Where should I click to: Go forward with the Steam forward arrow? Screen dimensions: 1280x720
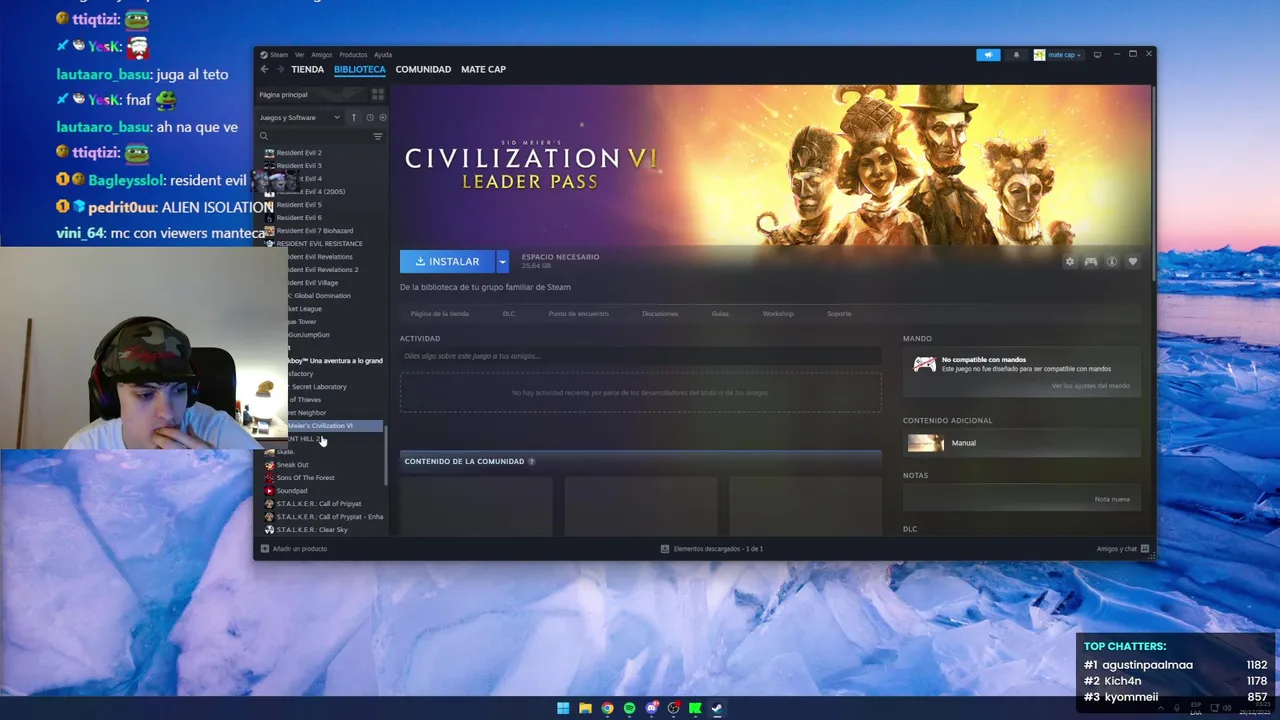pyautogui.click(x=279, y=69)
